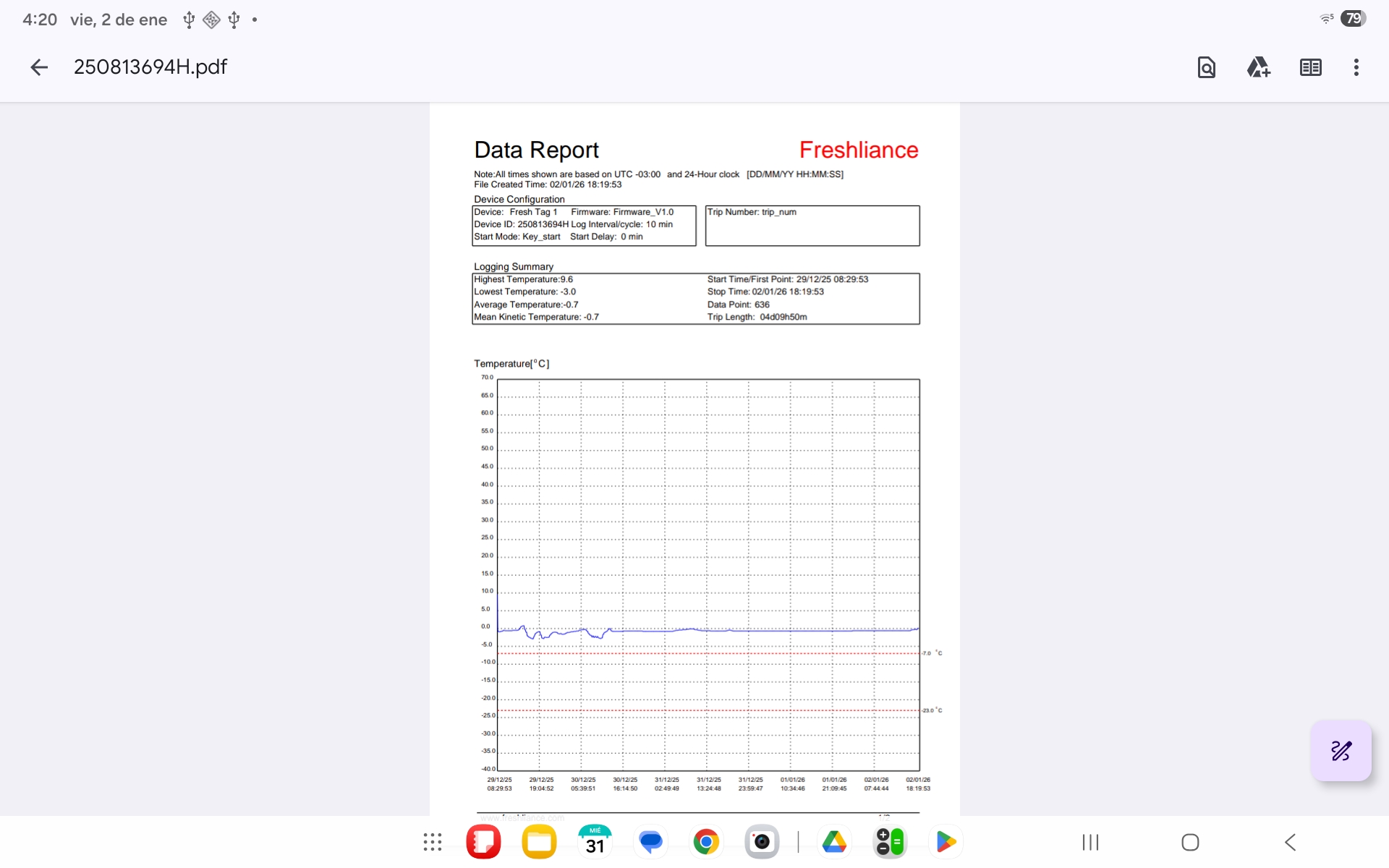The width and height of the screenshot is (1389, 868).
Task: Switch to reading view icon
Action: [1310, 67]
